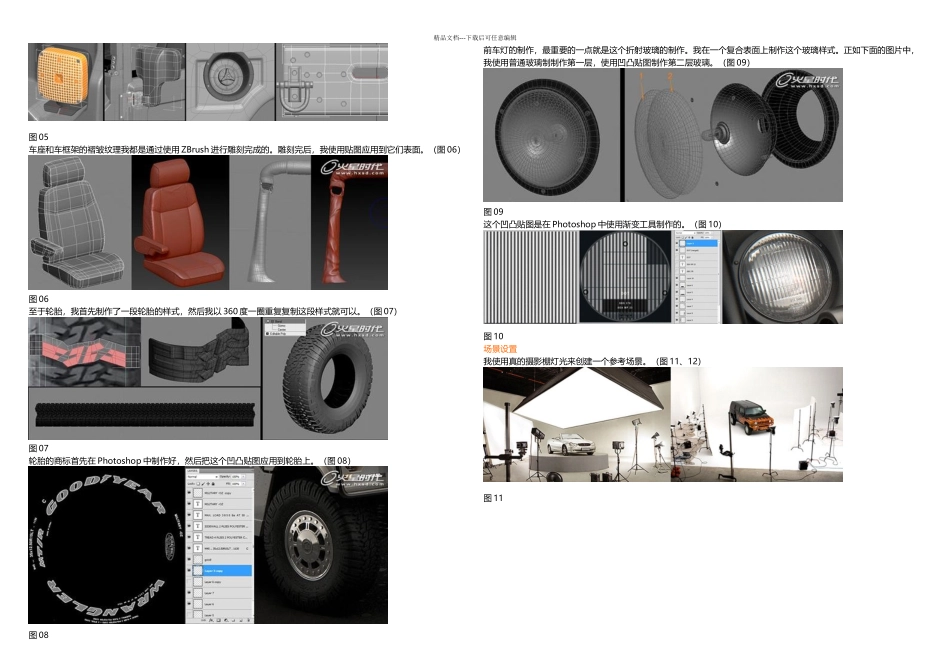Click the header text 精品文档---下载后可任意编辑
Image resolution: width=950 pixels, height=672 pixels.
tap(475, 38)
